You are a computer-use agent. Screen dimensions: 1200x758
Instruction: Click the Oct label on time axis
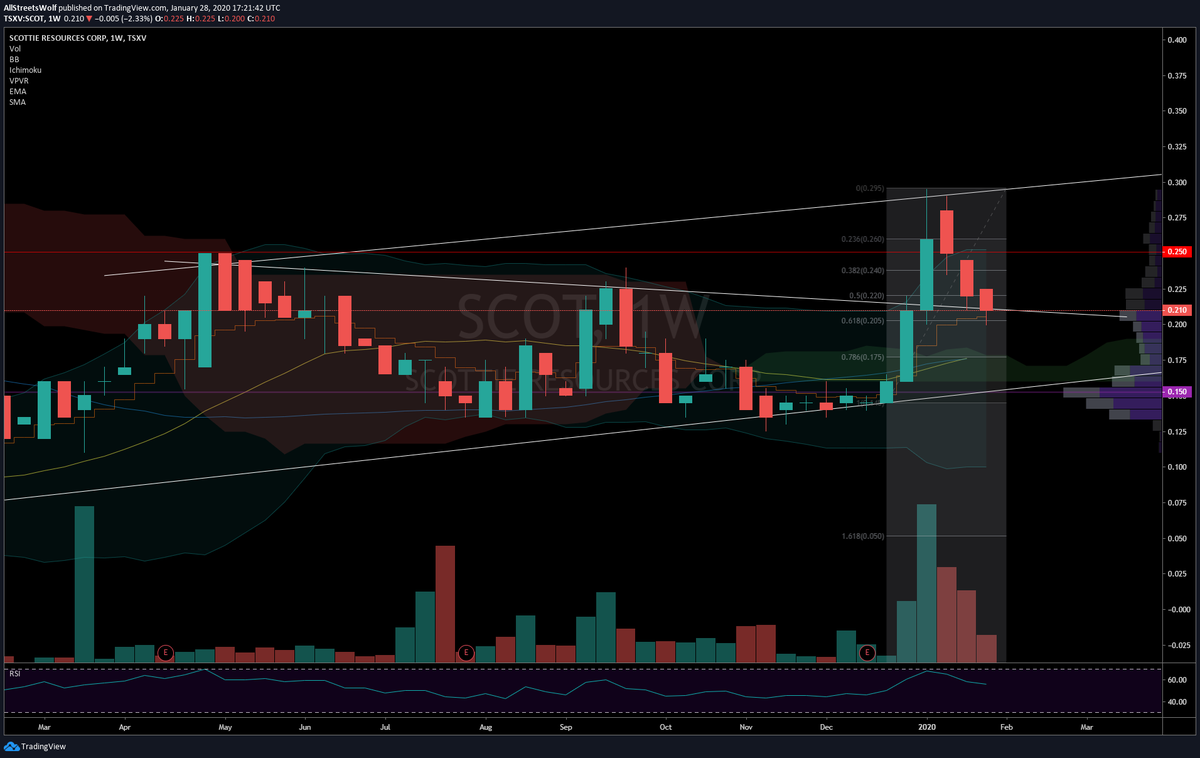[665, 727]
